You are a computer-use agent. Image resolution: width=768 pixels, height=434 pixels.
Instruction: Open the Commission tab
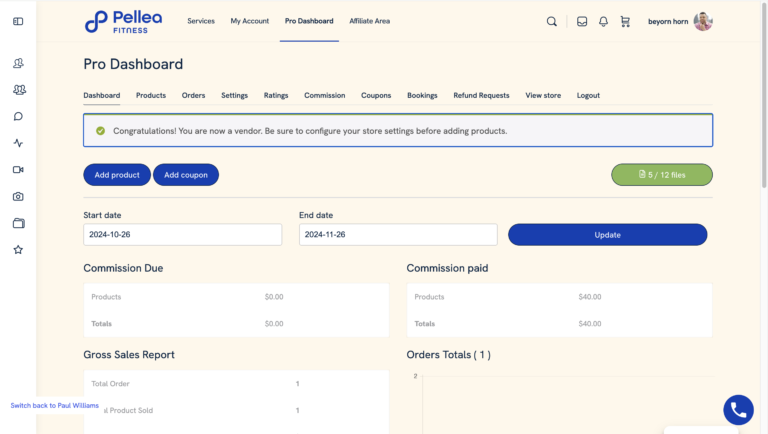pos(325,96)
